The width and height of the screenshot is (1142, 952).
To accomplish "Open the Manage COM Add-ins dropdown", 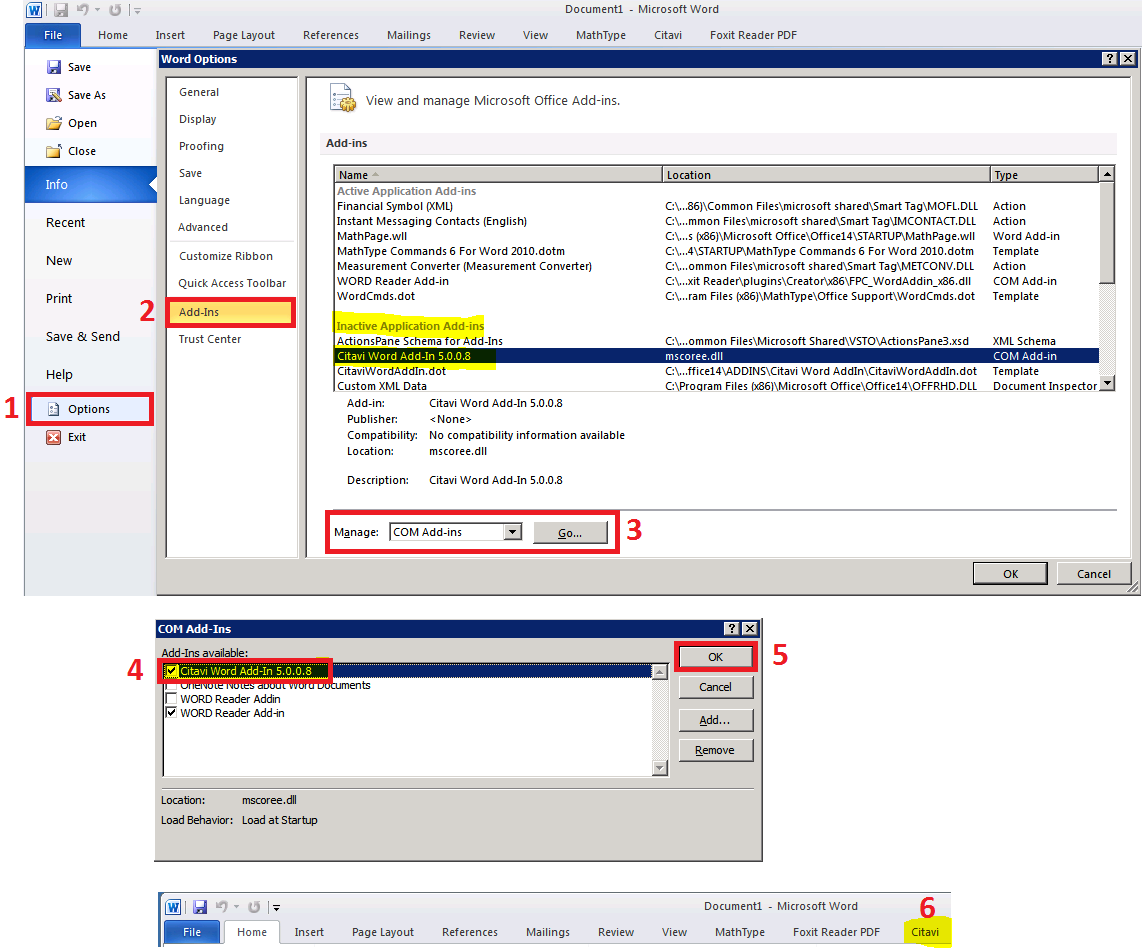I will [x=512, y=532].
